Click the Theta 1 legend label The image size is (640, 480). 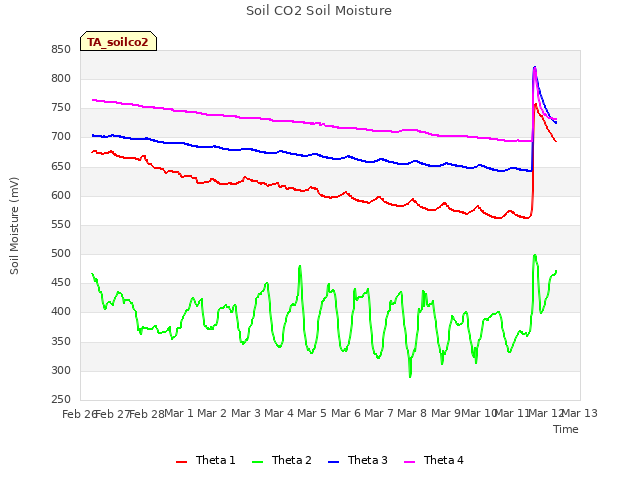pos(216,460)
